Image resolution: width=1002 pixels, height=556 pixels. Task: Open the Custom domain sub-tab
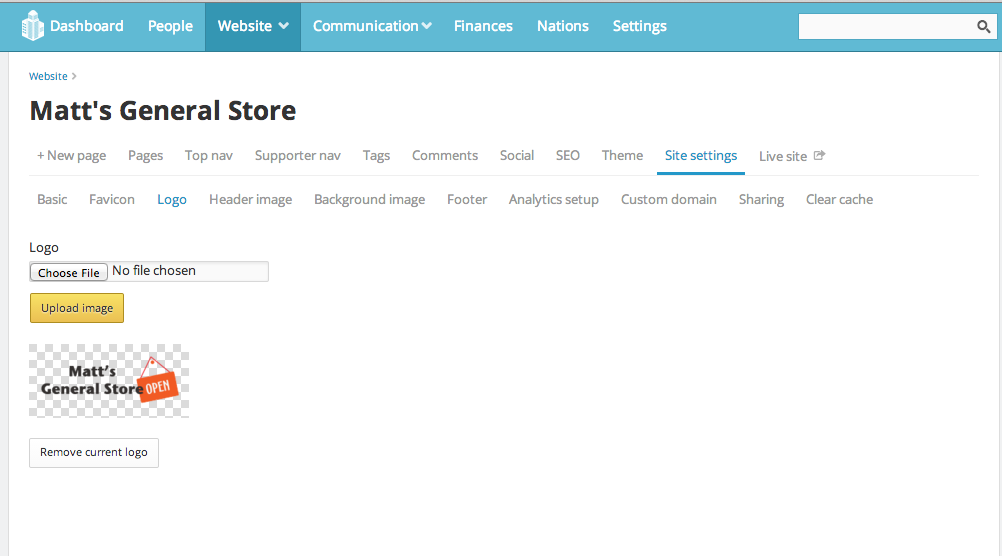(x=668, y=199)
